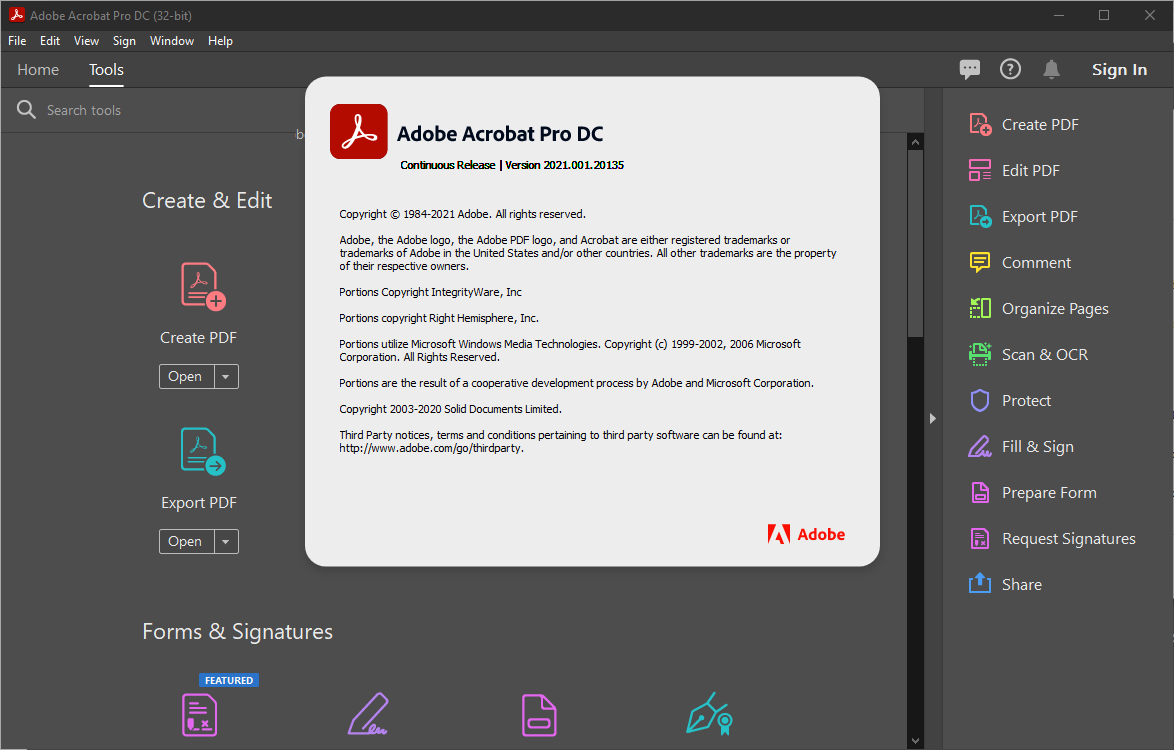Viewport: 1174px width, 750px height.
Task: Open the Organize Pages tool
Action: (1055, 308)
